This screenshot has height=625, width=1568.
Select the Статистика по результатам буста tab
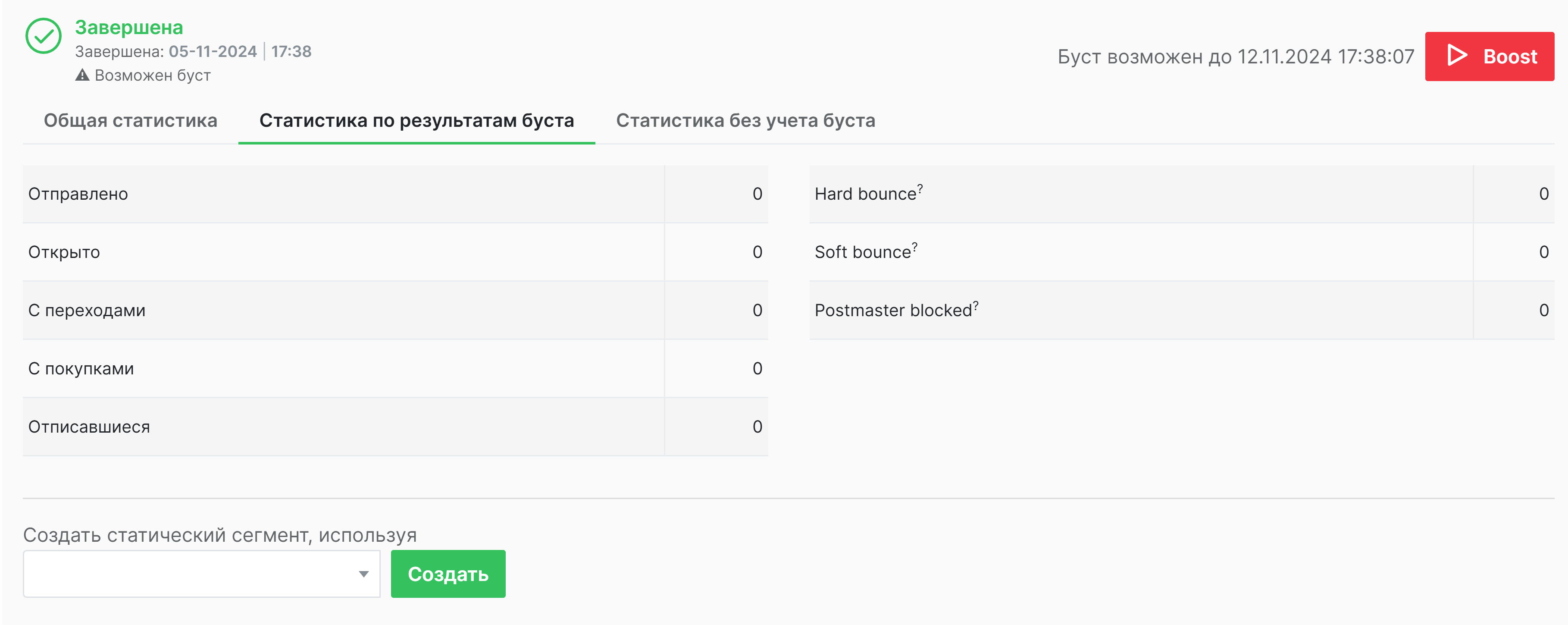416,121
